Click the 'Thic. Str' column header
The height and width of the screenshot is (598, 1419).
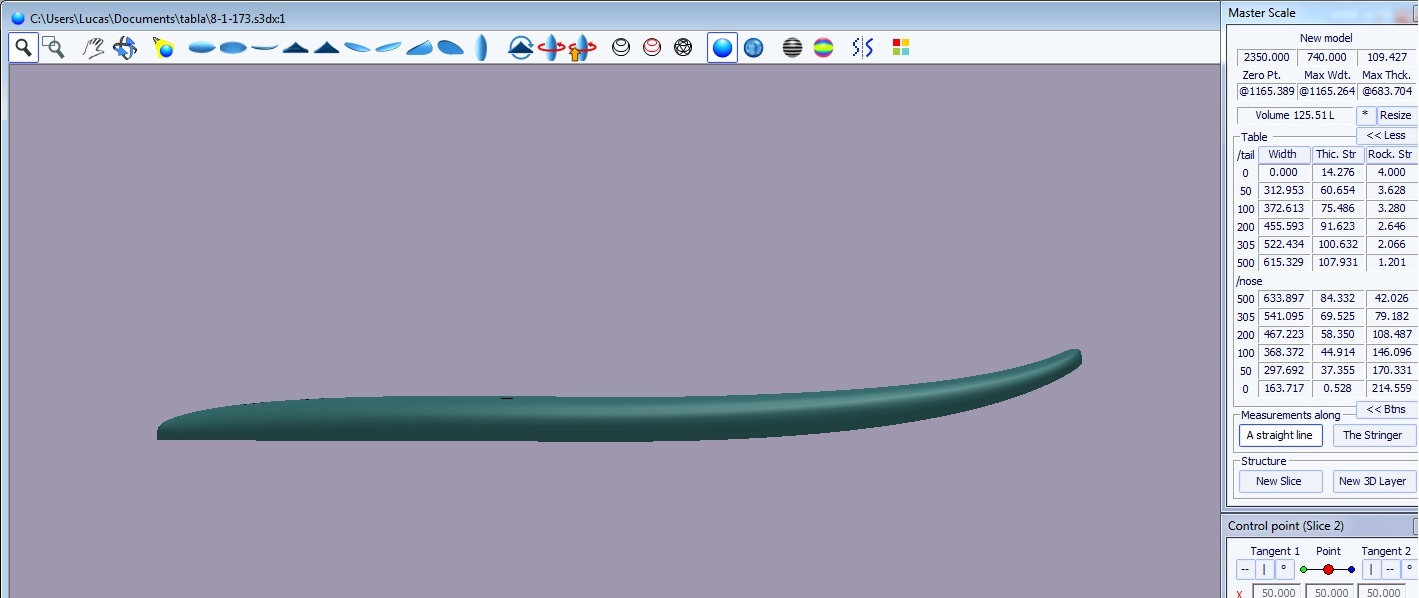pos(1336,154)
